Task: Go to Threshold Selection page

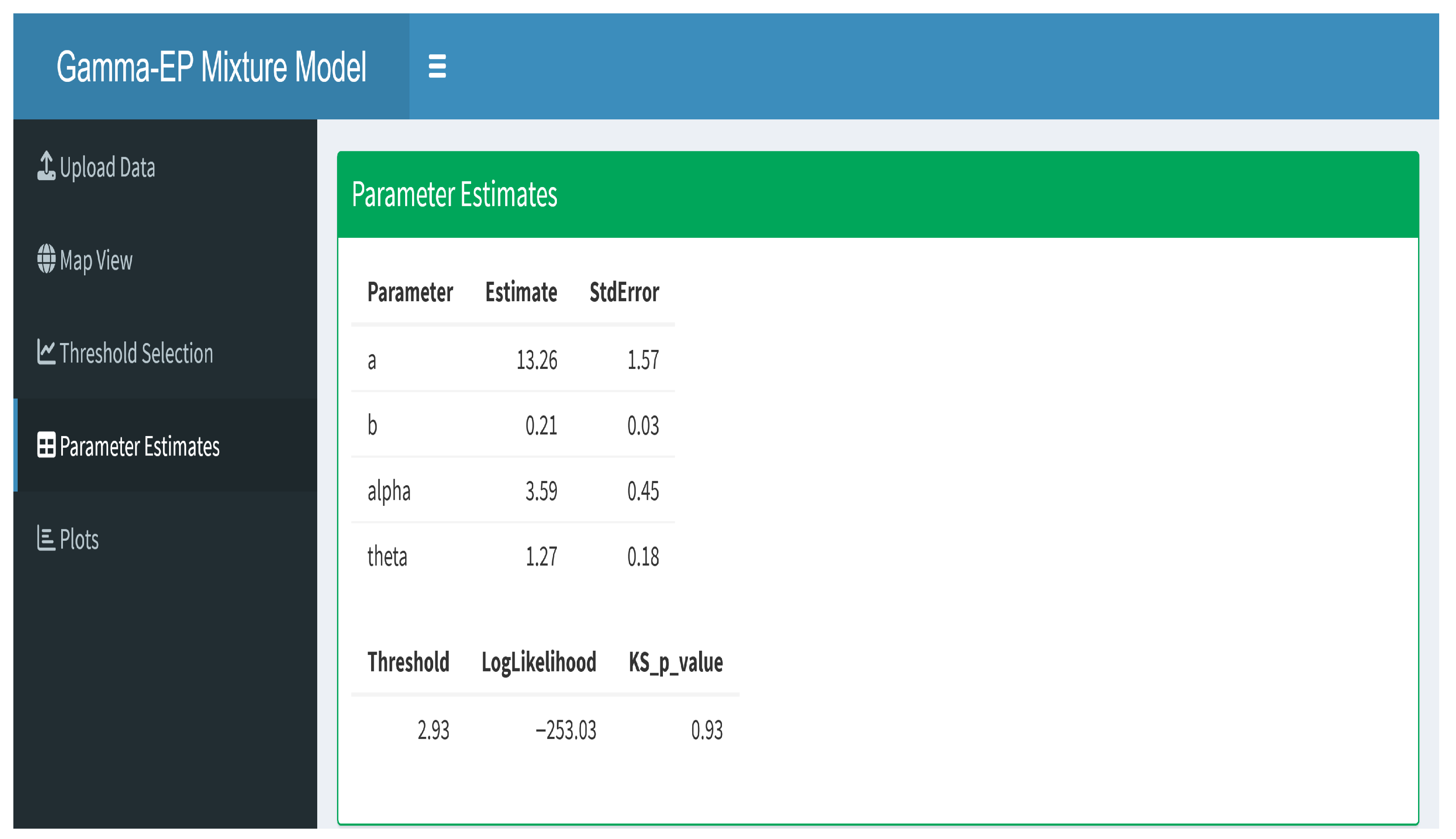Action: click(165, 352)
